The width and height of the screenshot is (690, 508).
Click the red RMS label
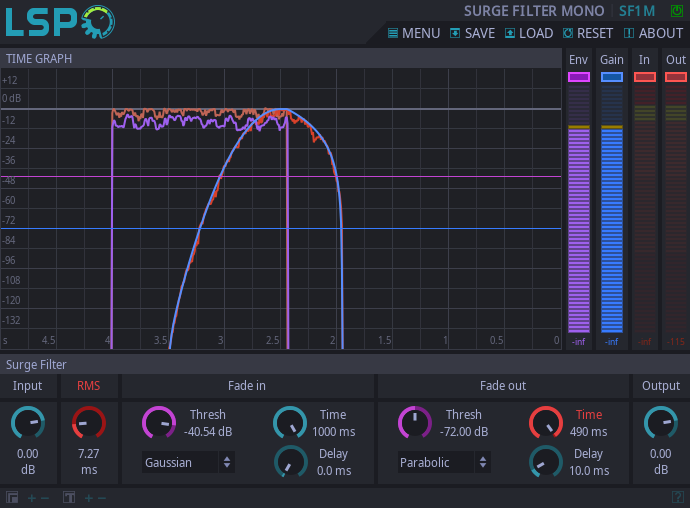click(88, 386)
